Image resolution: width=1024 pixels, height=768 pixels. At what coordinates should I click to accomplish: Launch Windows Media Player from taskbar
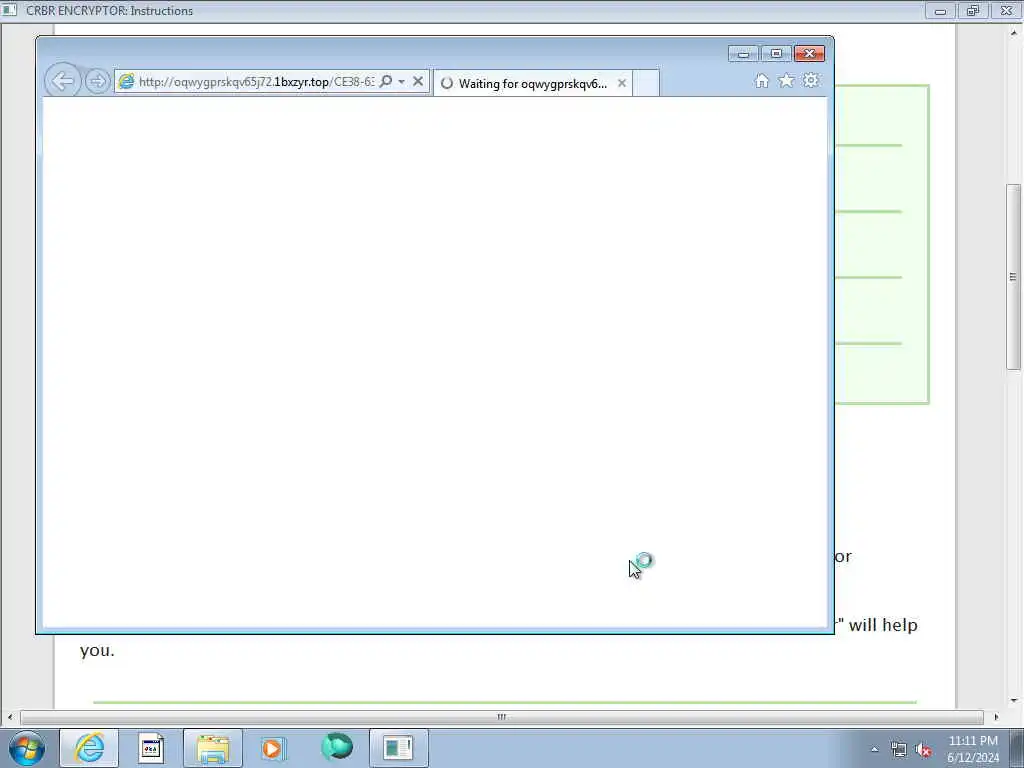coord(272,748)
